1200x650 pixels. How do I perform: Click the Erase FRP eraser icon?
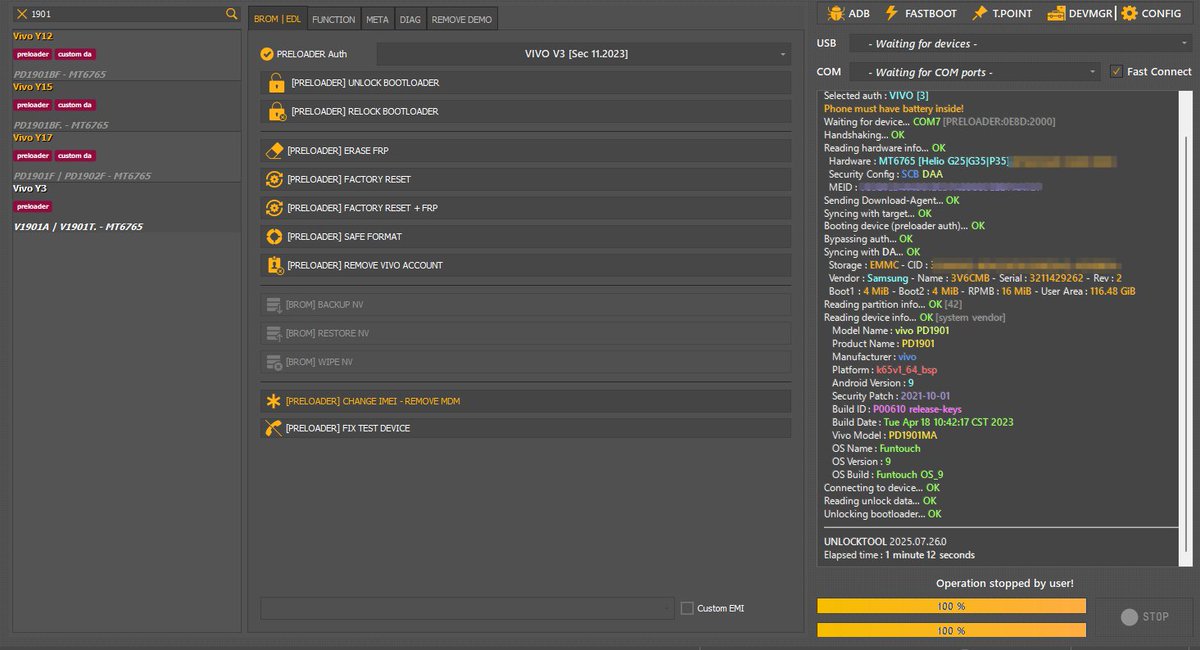(275, 150)
